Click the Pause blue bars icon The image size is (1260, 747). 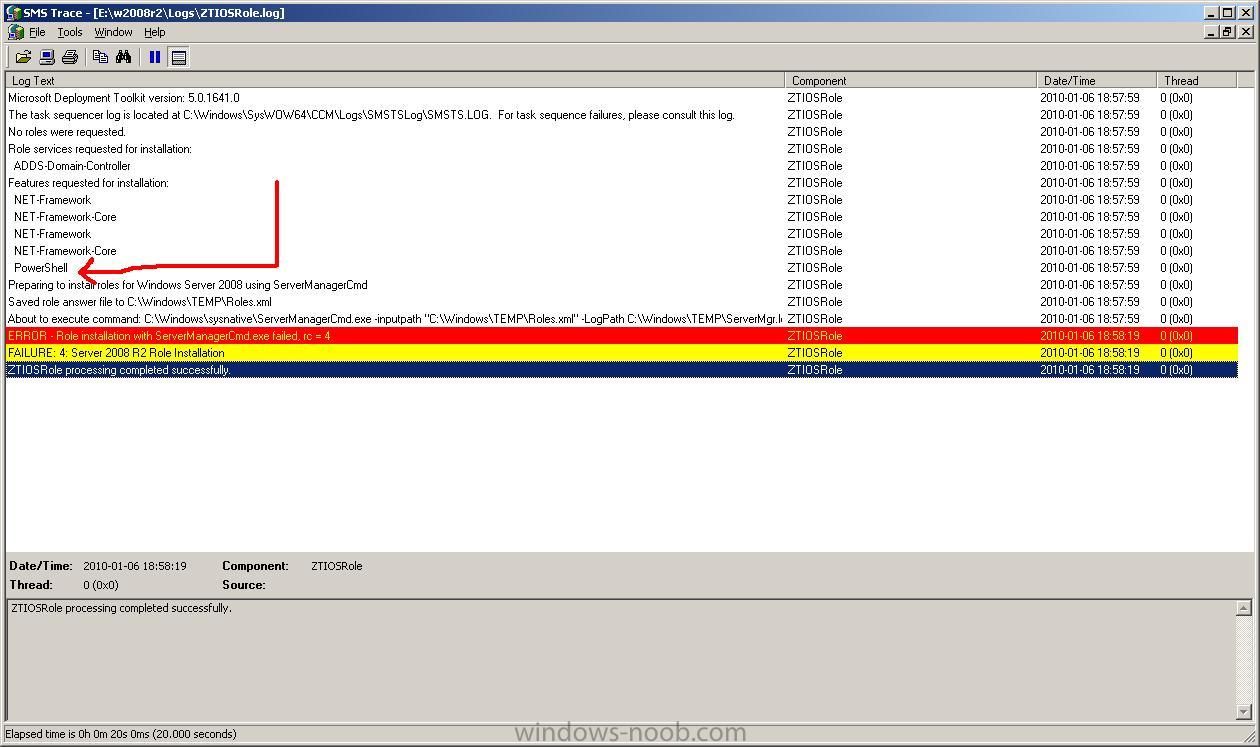(x=155, y=57)
